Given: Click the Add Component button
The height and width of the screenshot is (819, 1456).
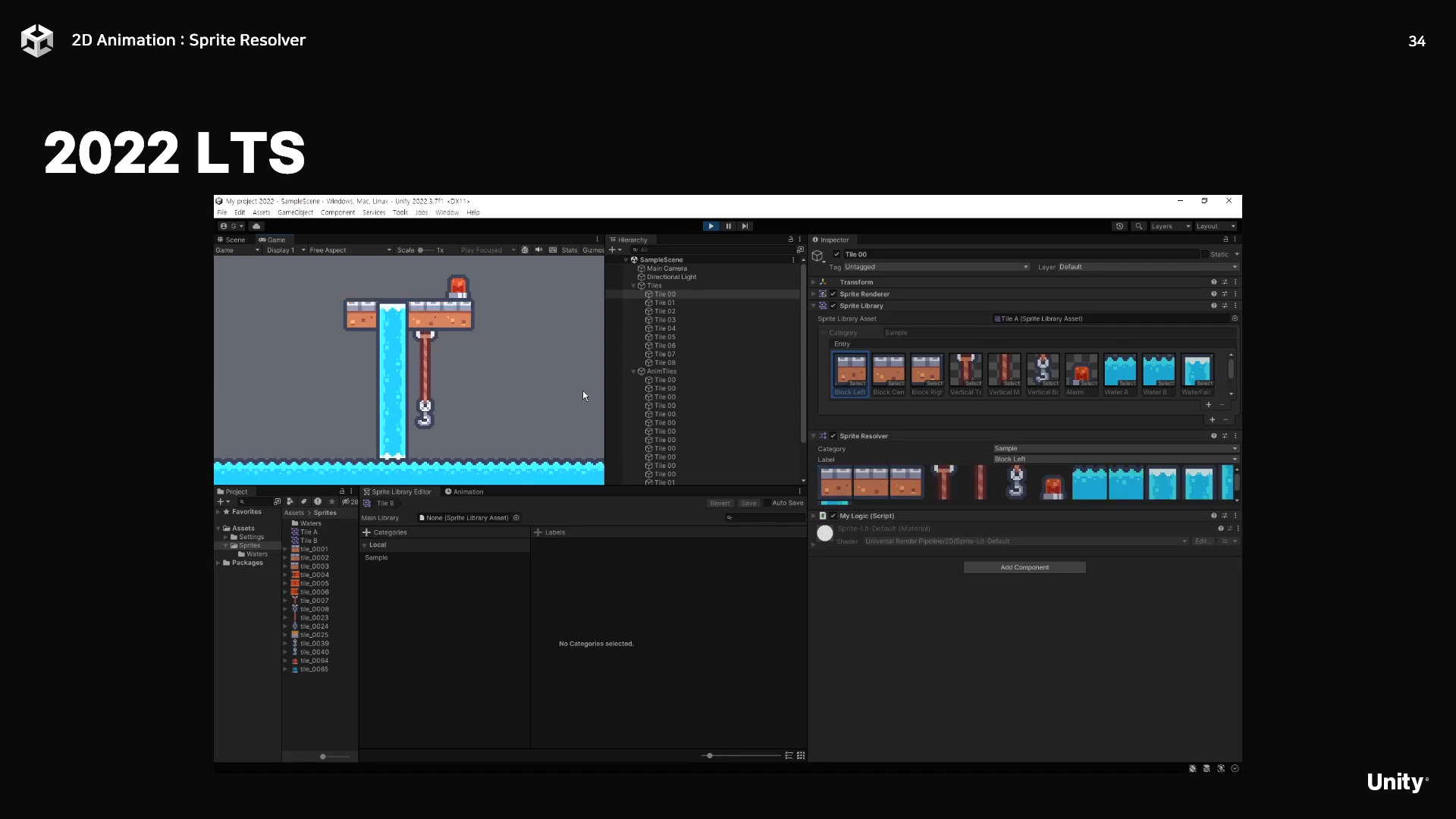Looking at the screenshot, I should (1025, 567).
